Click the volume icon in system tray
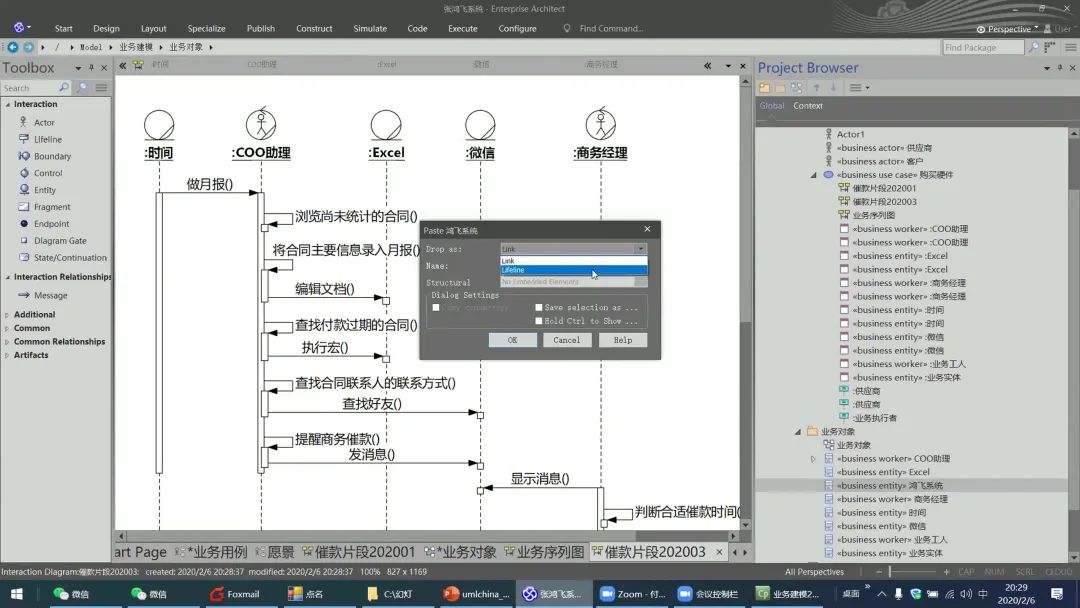The image size is (1080, 608). coord(966,594)
